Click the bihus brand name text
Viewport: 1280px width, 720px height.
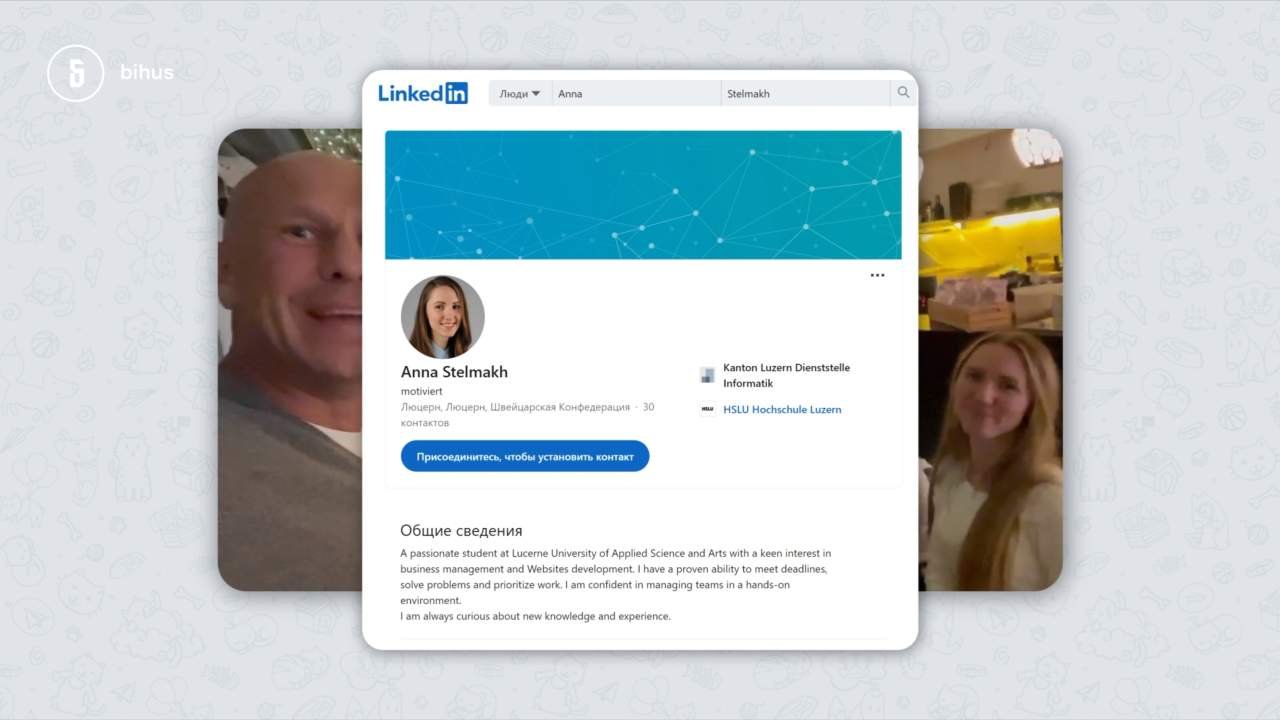coord(146,73)
